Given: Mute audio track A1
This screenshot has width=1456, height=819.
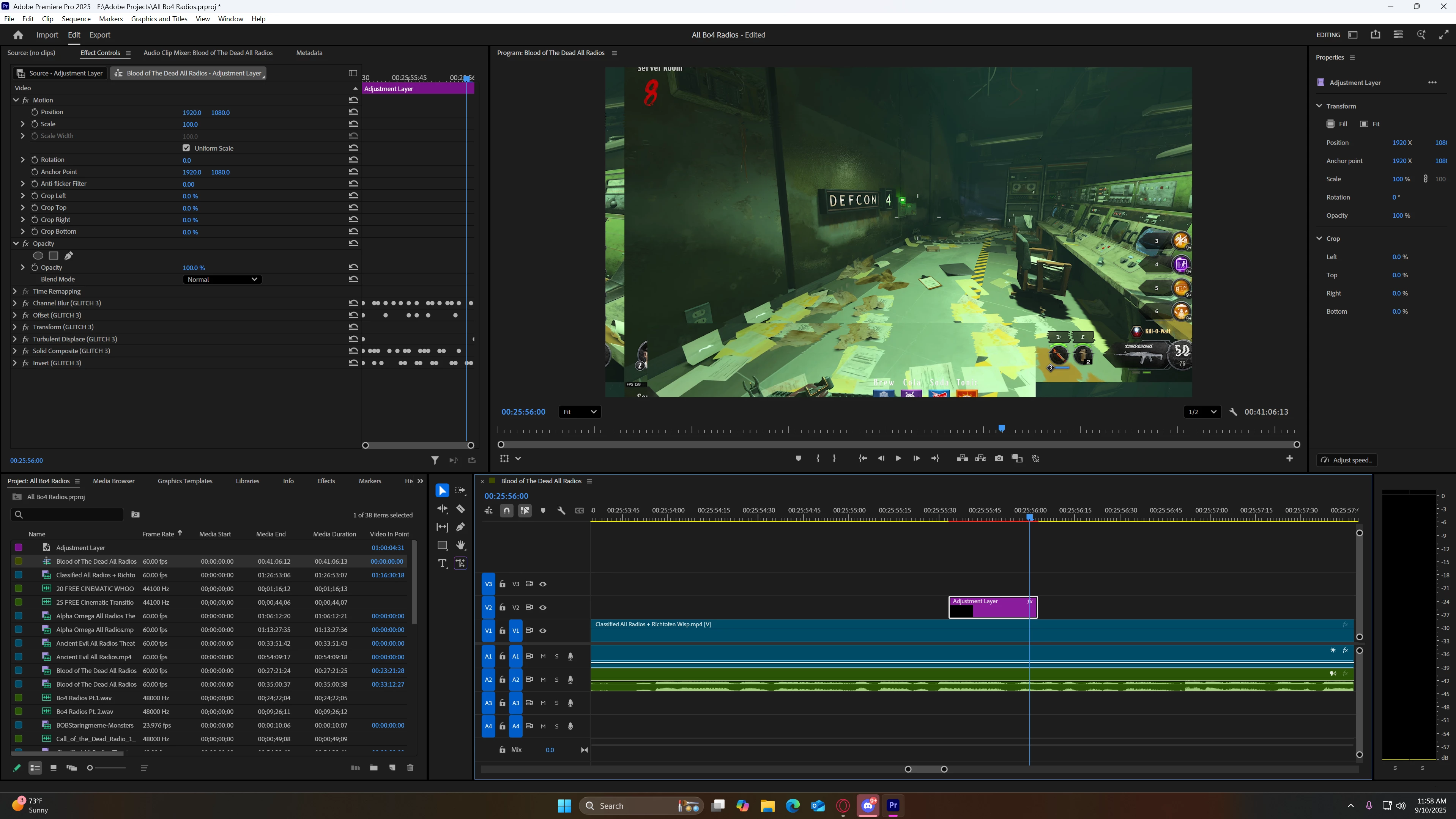Looking at the screenshot, I should (x=543, y=656).
